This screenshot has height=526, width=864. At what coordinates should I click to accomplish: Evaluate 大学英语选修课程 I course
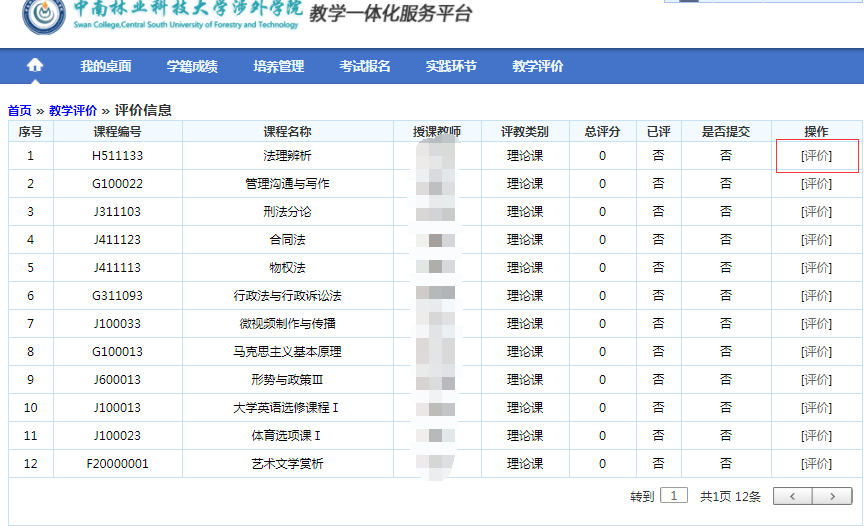816,408
